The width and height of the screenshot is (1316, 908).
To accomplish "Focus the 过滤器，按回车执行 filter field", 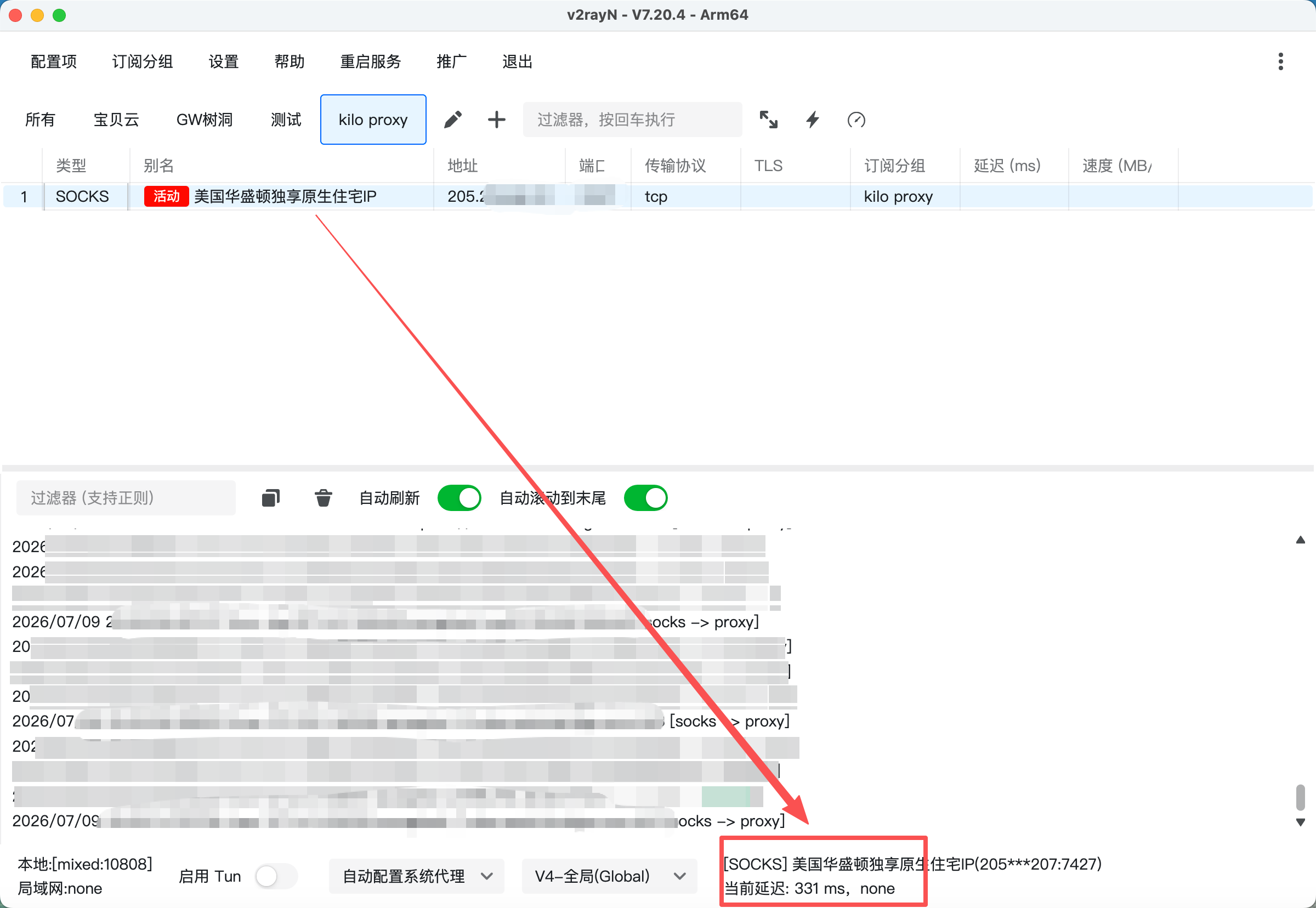I will 632,120.
